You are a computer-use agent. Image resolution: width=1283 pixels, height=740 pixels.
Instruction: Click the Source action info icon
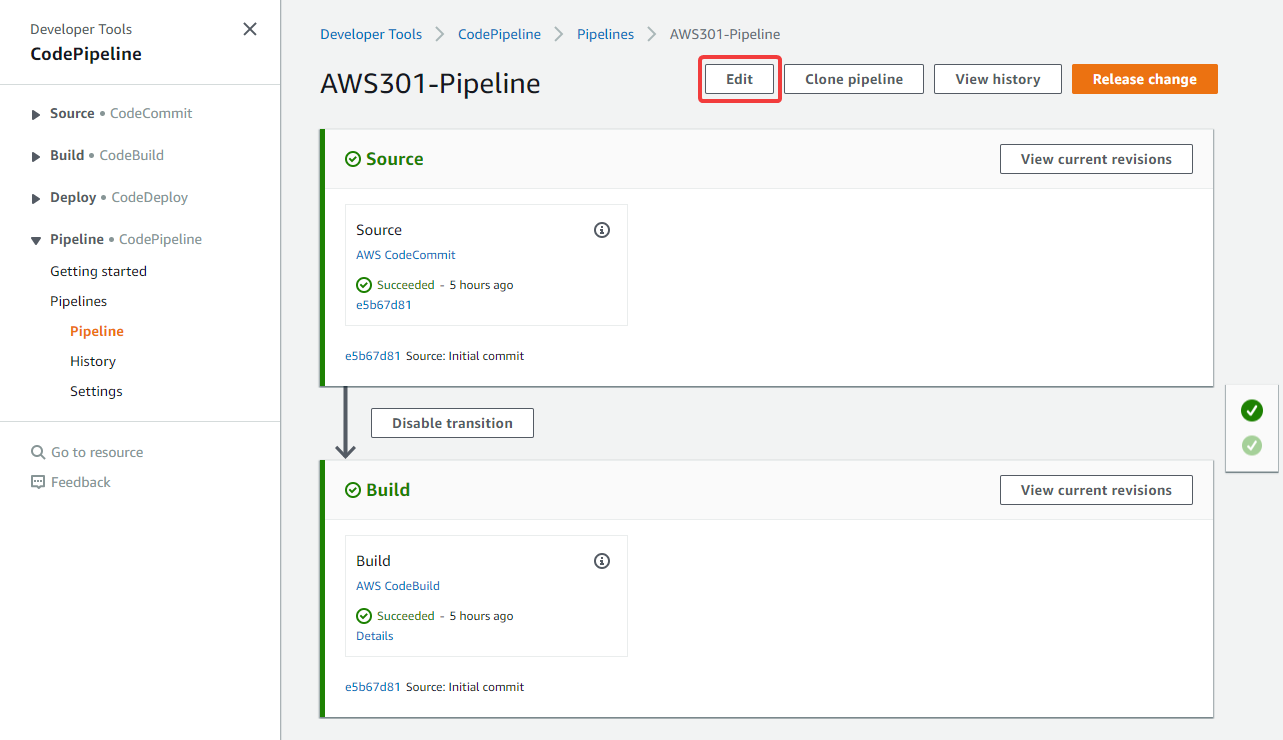pyautogui.click(x=602, y=230)
